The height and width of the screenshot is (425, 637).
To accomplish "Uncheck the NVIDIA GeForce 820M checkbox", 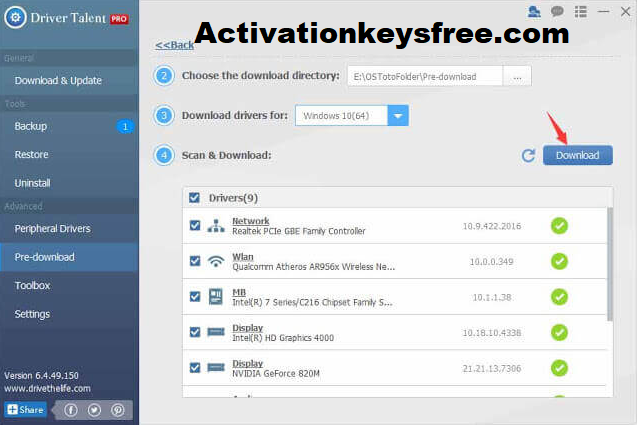I will [x=195, y=368].
